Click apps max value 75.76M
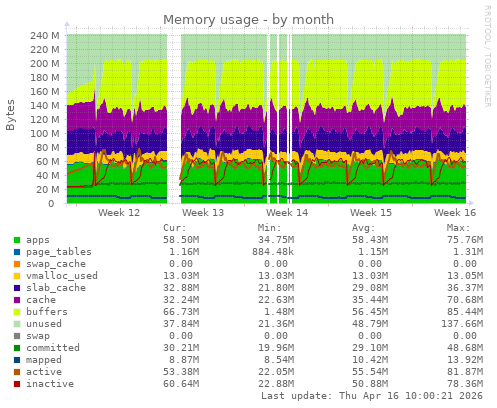Screen dimensions: 497x408 pos(465,240)
